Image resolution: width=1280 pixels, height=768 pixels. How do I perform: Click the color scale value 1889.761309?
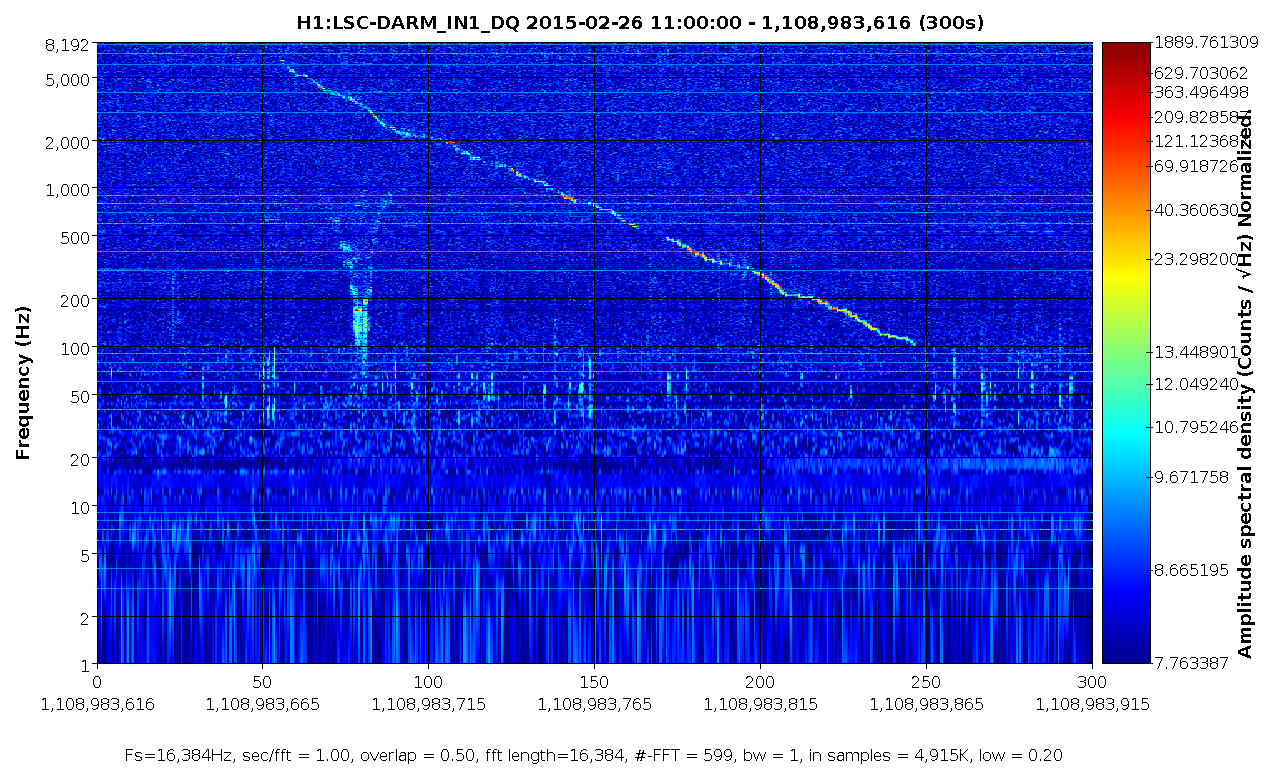(x=1205, y=42)
